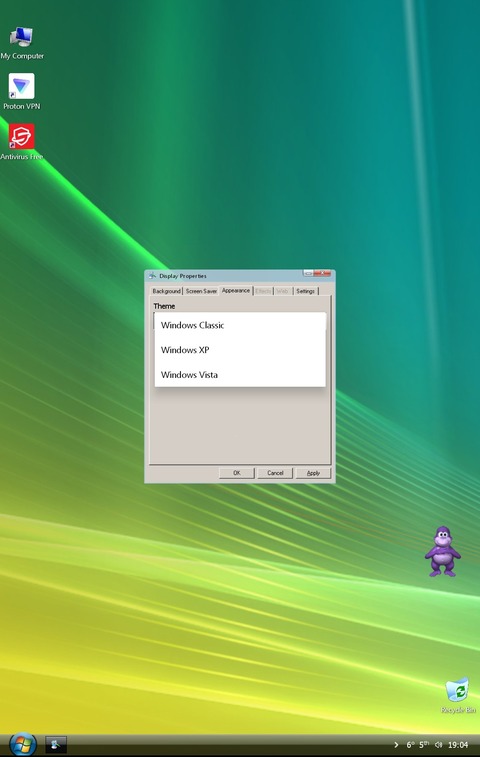The width and height of the screenshot is (480, 757).
Task: Click the Theme label
Action: click(164, 306)
